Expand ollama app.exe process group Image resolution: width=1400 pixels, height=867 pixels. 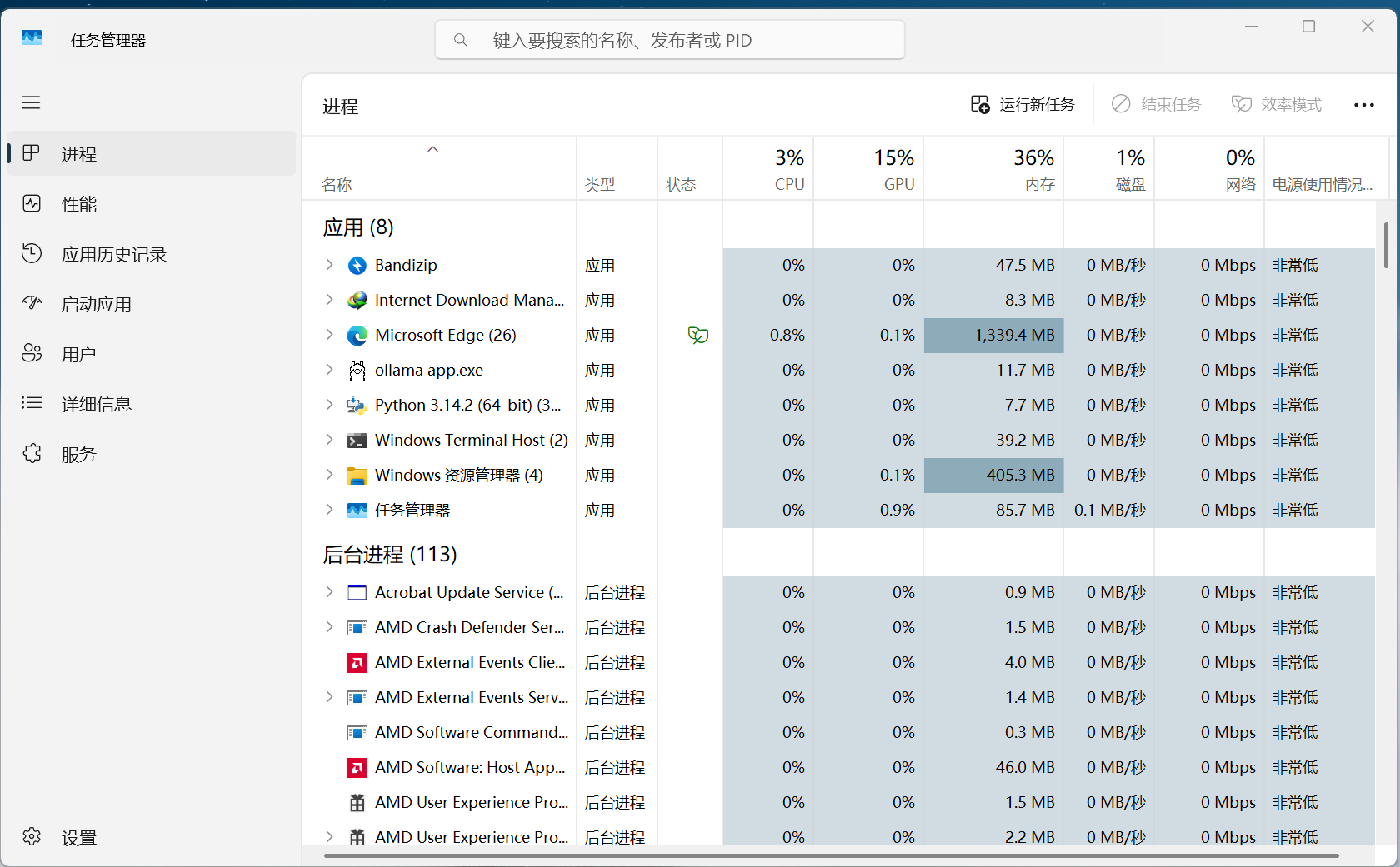(330, 370)
